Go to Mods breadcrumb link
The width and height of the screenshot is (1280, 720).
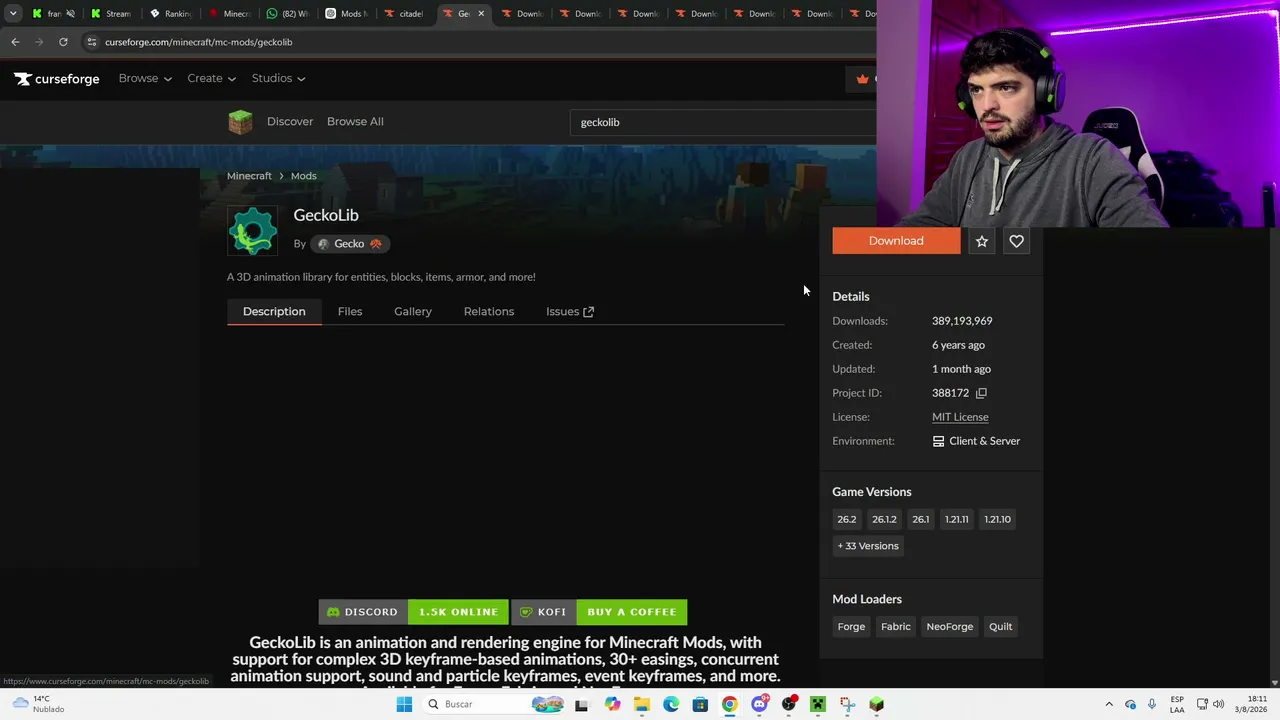[303, 176]
